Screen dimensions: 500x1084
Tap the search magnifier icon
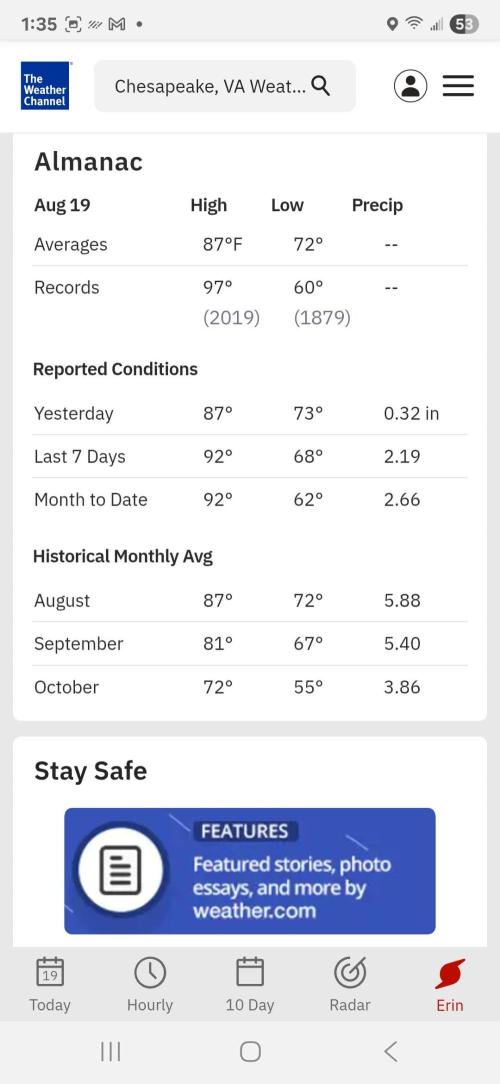[x=320, y=86]
